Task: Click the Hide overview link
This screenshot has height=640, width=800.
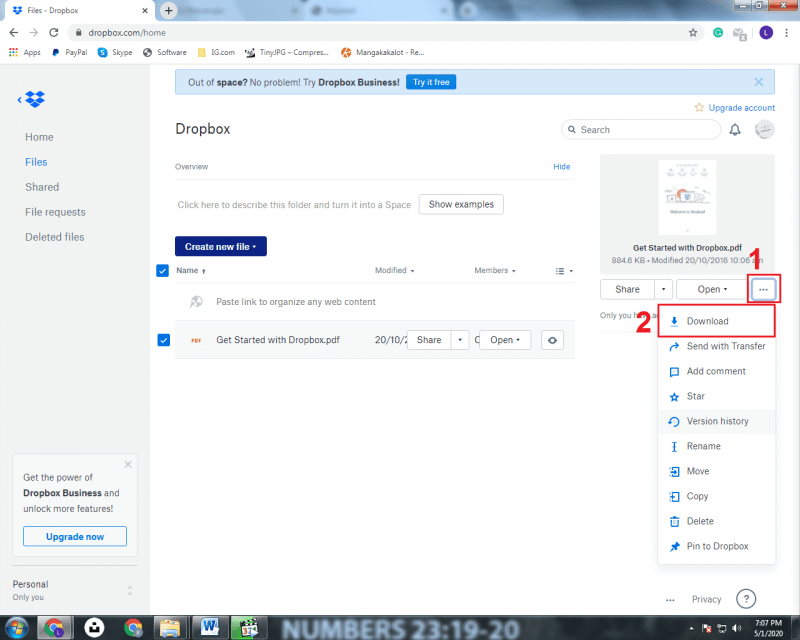Action: [562, 167]
